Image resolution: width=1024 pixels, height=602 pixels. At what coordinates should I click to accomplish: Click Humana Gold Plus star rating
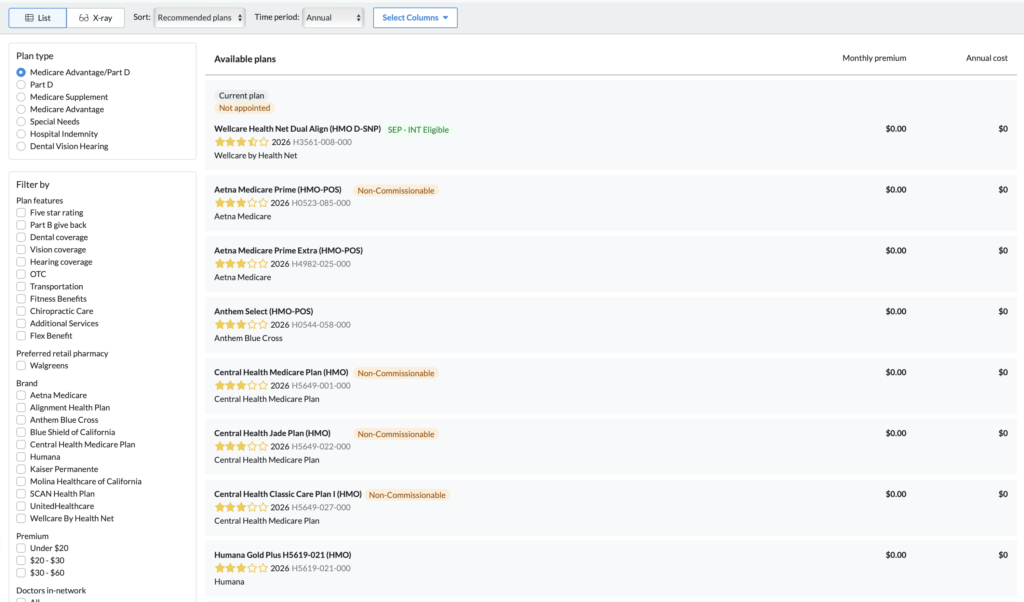pyautogui.click(x=241, y=568)
